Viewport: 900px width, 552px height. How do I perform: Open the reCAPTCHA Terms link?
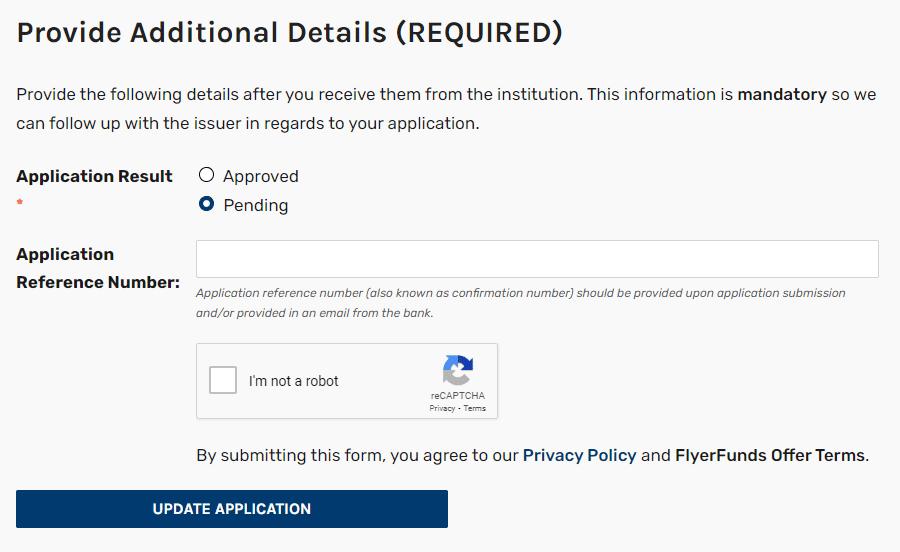pyautogui.click(x=475, y=409)
